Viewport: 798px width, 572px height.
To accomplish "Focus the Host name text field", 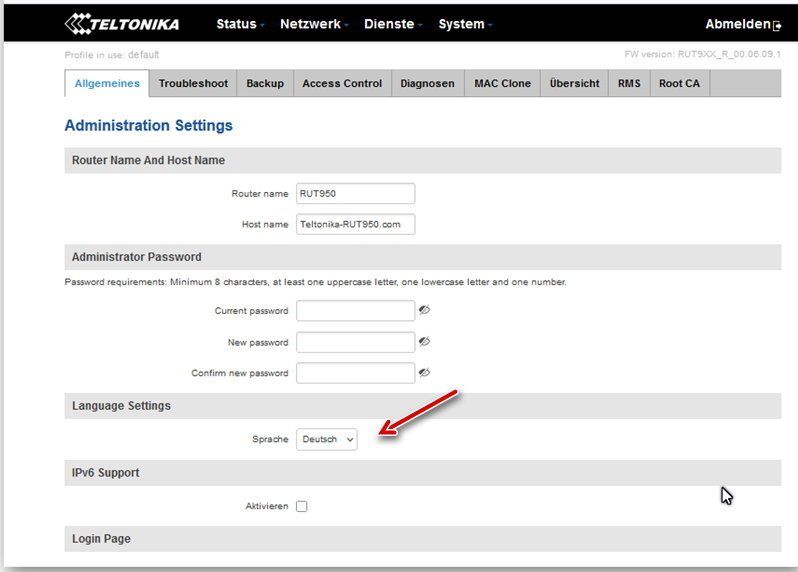I will point(355,225).
